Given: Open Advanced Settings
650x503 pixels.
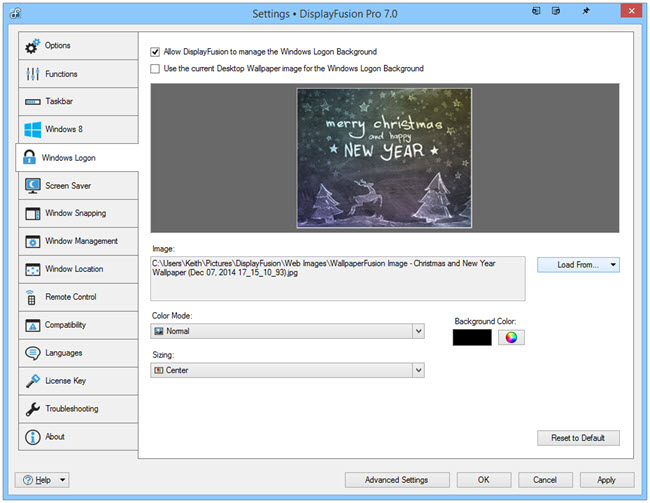Looking at the screenshot, I should [397, 480].
